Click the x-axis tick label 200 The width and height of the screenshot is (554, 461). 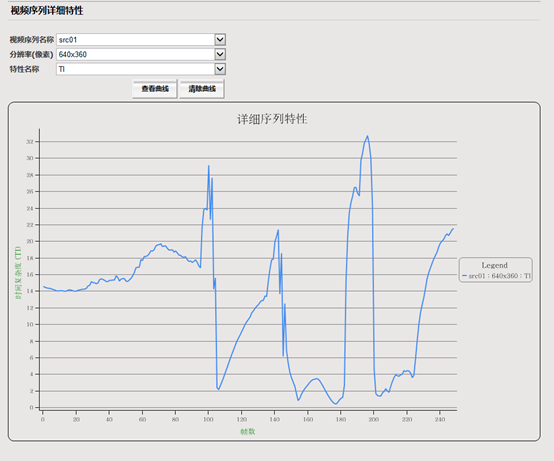click(373, 419)
